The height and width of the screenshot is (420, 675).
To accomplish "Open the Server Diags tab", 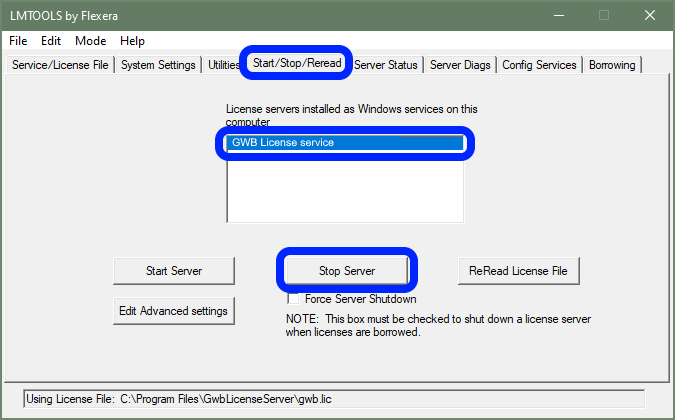I will coord(460,65).
